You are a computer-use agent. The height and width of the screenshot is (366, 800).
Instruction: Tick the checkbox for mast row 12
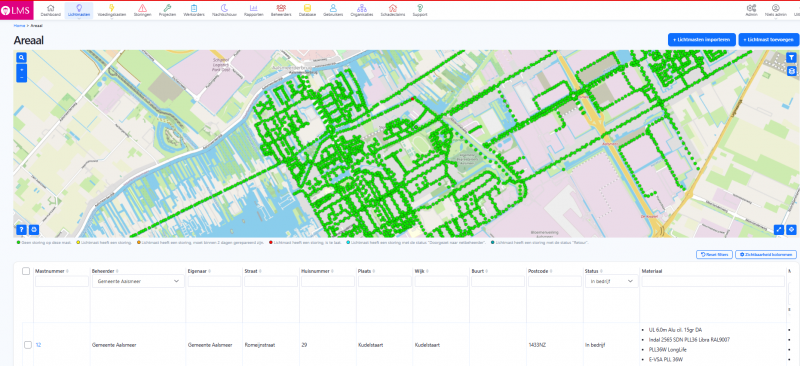click(x=28, y=345)
